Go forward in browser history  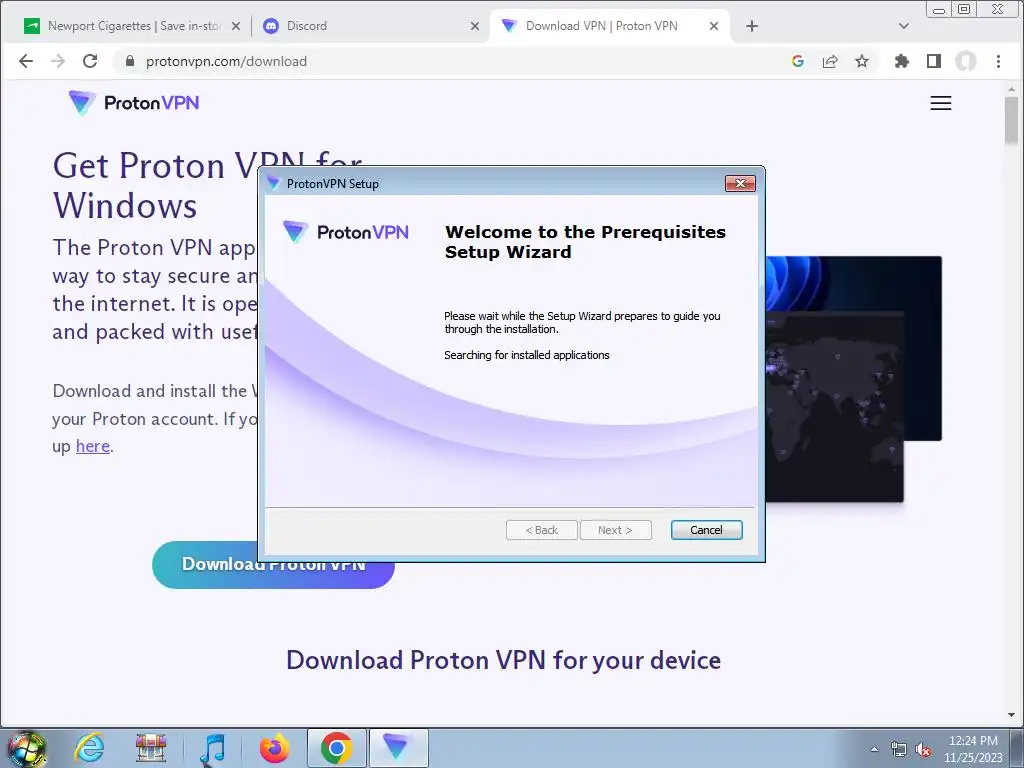click(58, 61)
